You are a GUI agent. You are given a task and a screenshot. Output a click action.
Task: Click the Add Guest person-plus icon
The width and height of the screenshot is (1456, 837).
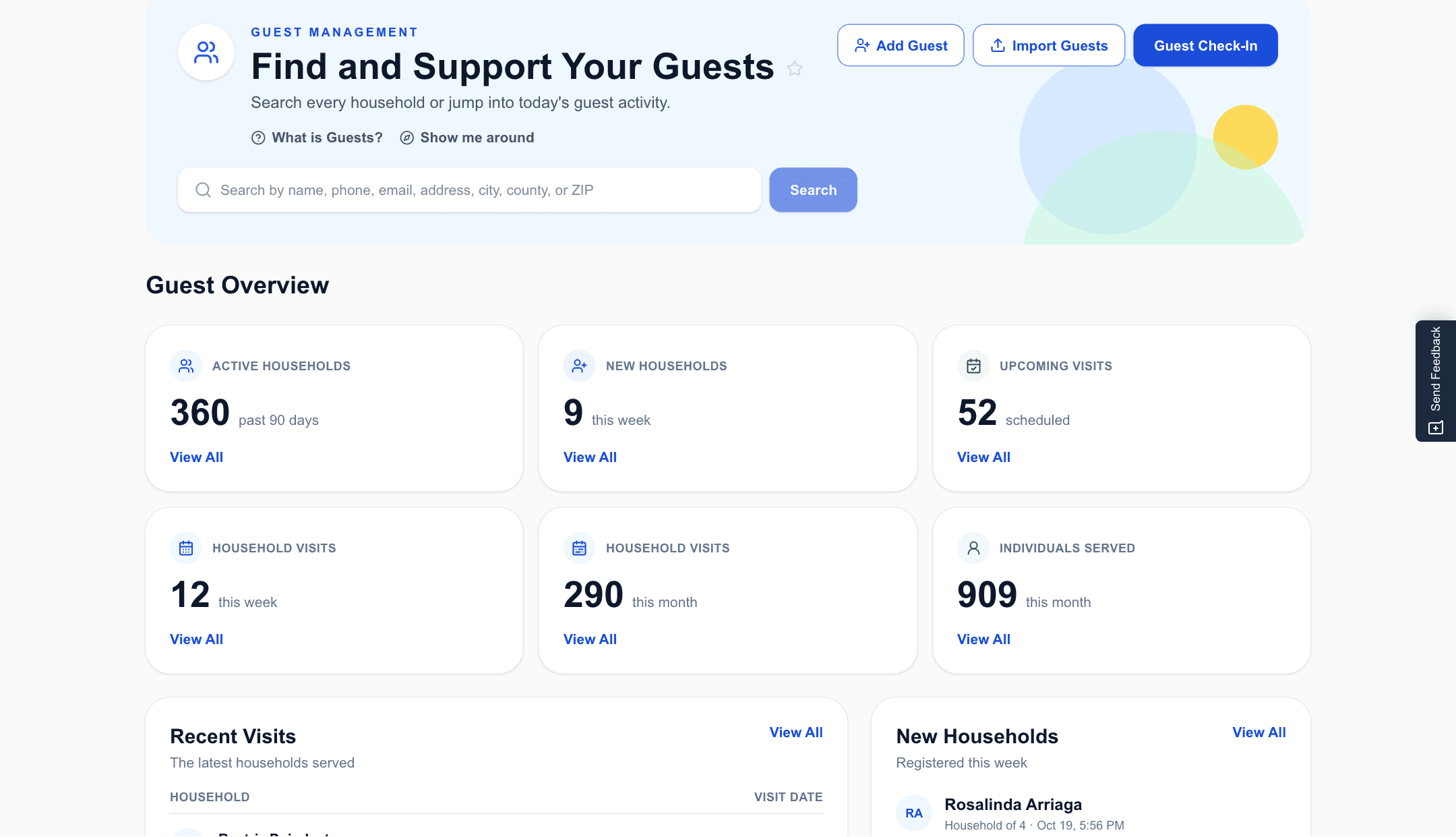coord(862,45)
